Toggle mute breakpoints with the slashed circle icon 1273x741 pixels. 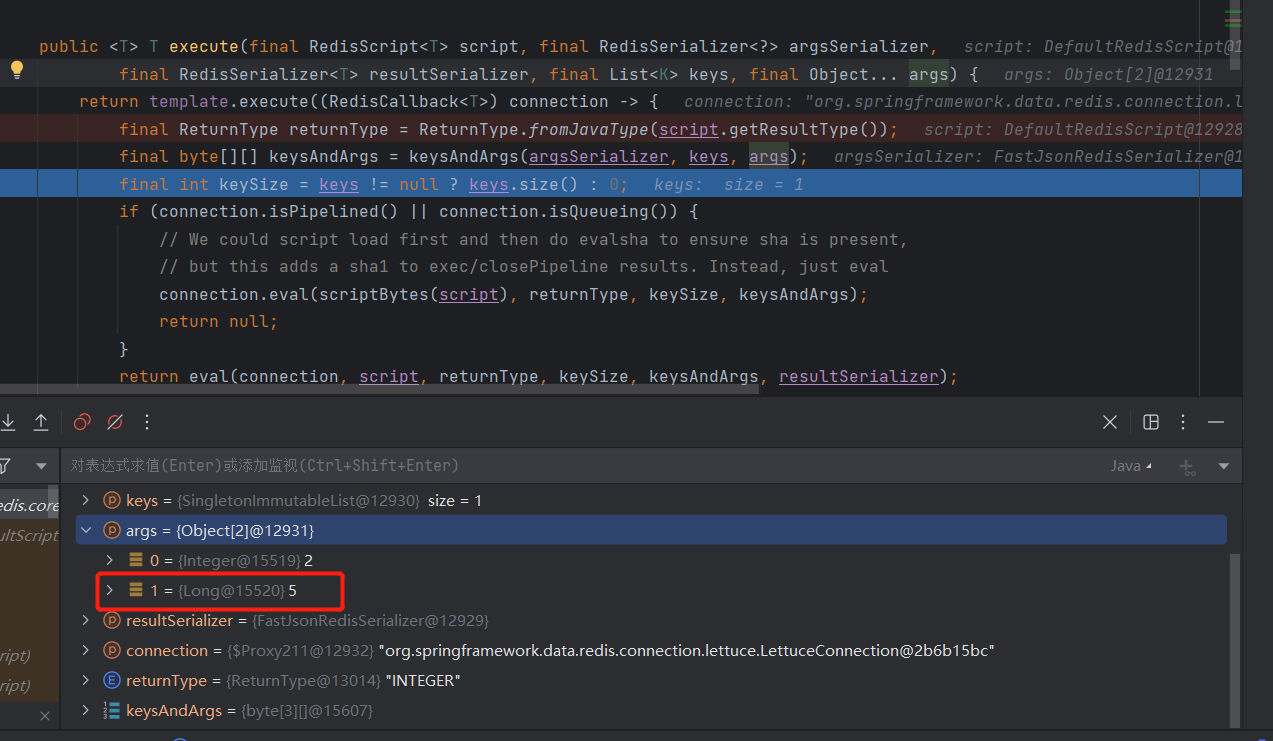114,421
